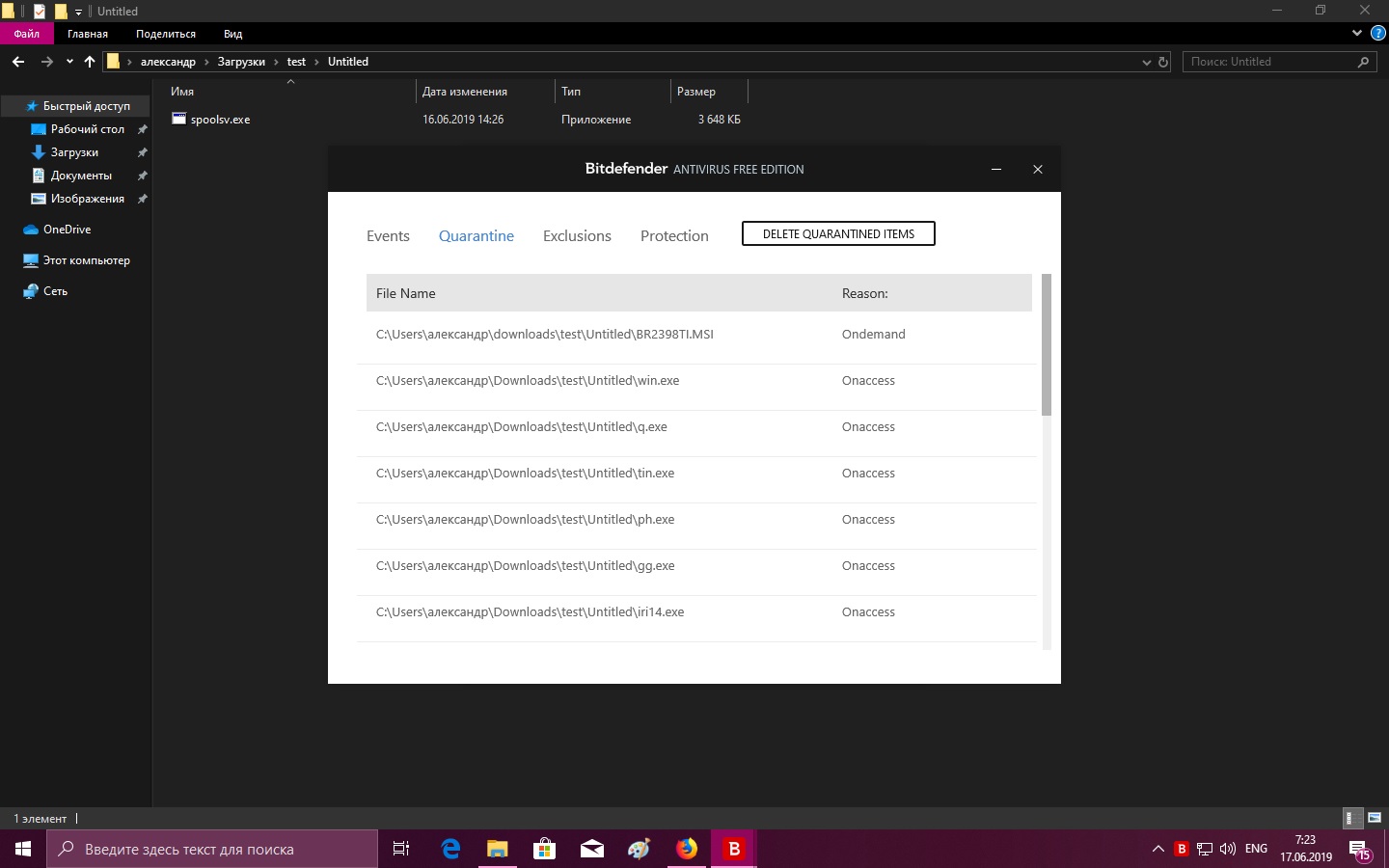Click Bitdefender tray icon in system tray

(x=1181, y=849)
